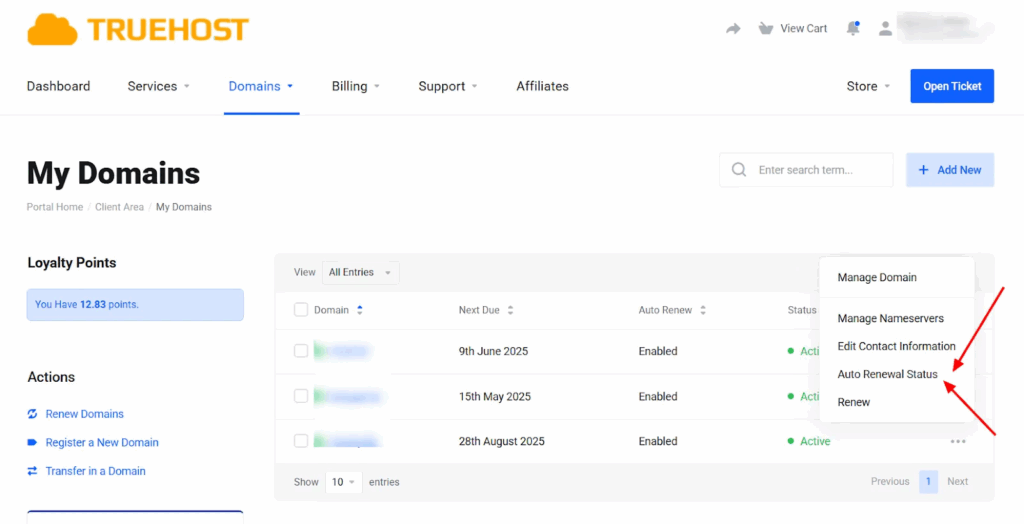Viewport: 1024px width, 524px height.
Task: Open three-dot menu for 28th August 2025 row
Action: click(958, 441)
